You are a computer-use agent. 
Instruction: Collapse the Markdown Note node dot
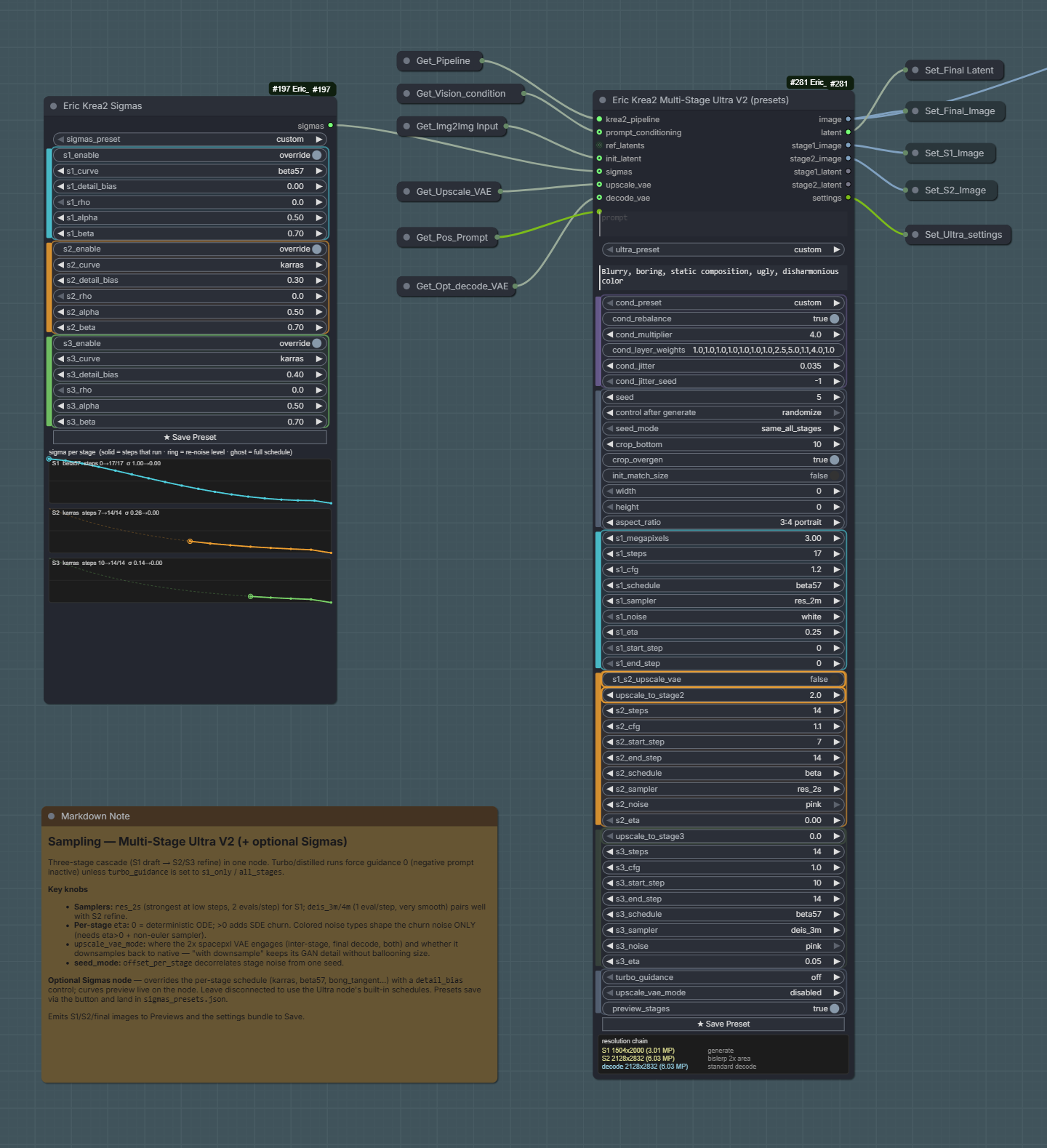[52, 816]
